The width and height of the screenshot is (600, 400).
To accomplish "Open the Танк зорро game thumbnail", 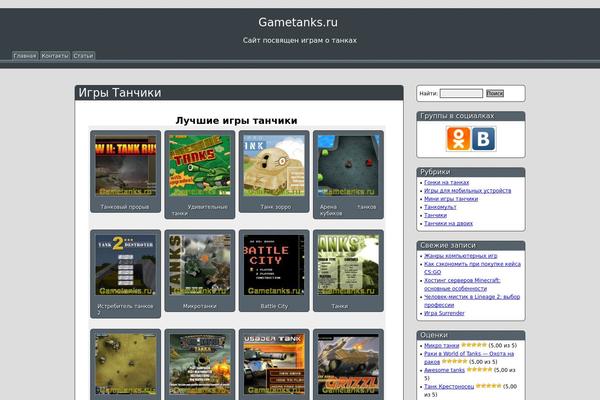I will point(274,166).
